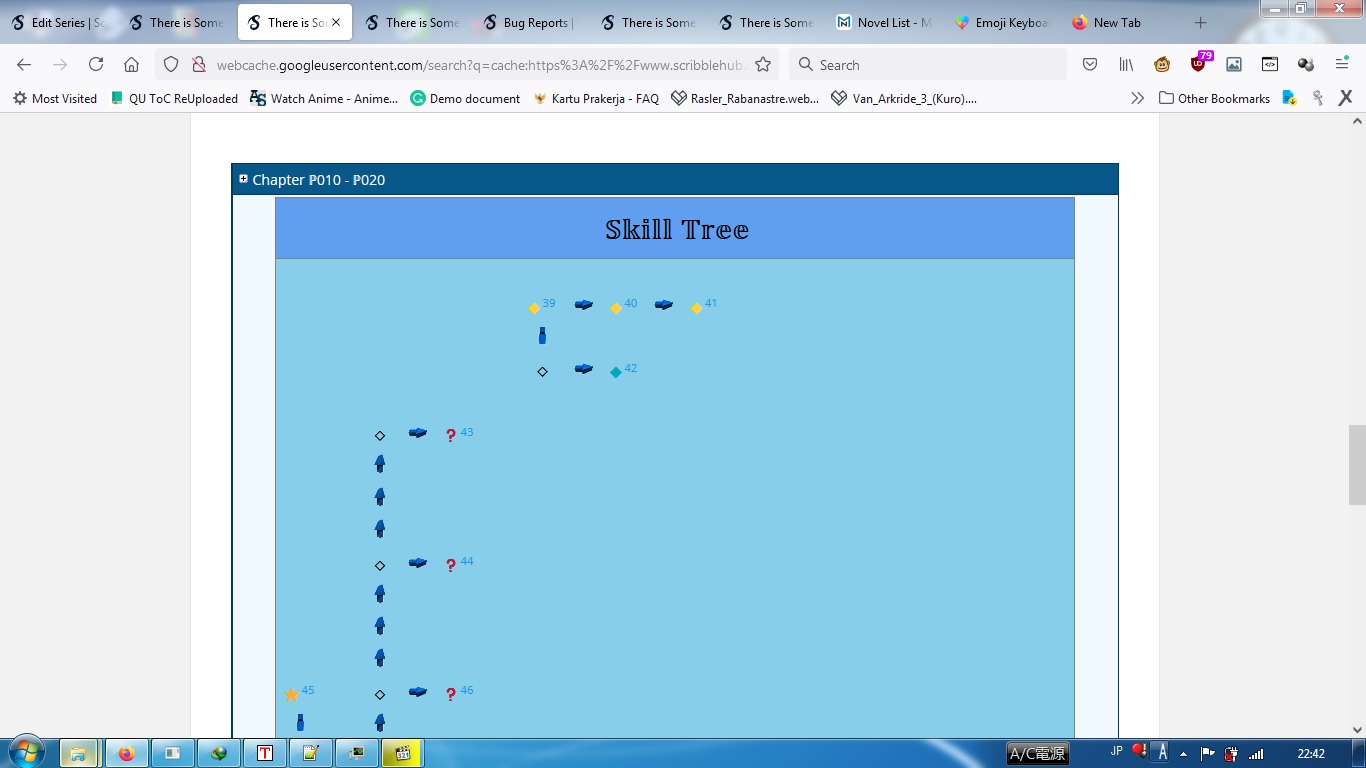
Task: Open the uBlock Origin extension icon
Action: (x=1198, y=65)
